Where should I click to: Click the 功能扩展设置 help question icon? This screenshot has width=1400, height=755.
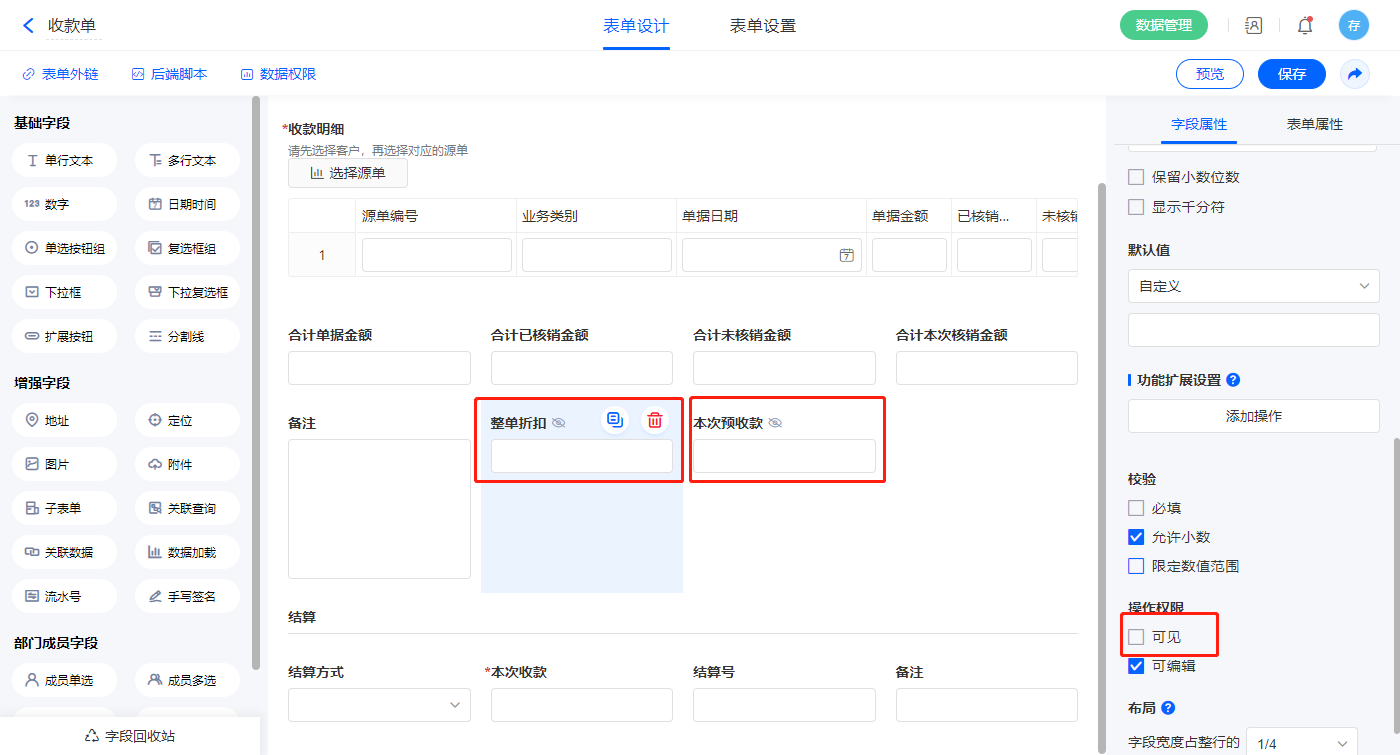[x=1233, y=380]
